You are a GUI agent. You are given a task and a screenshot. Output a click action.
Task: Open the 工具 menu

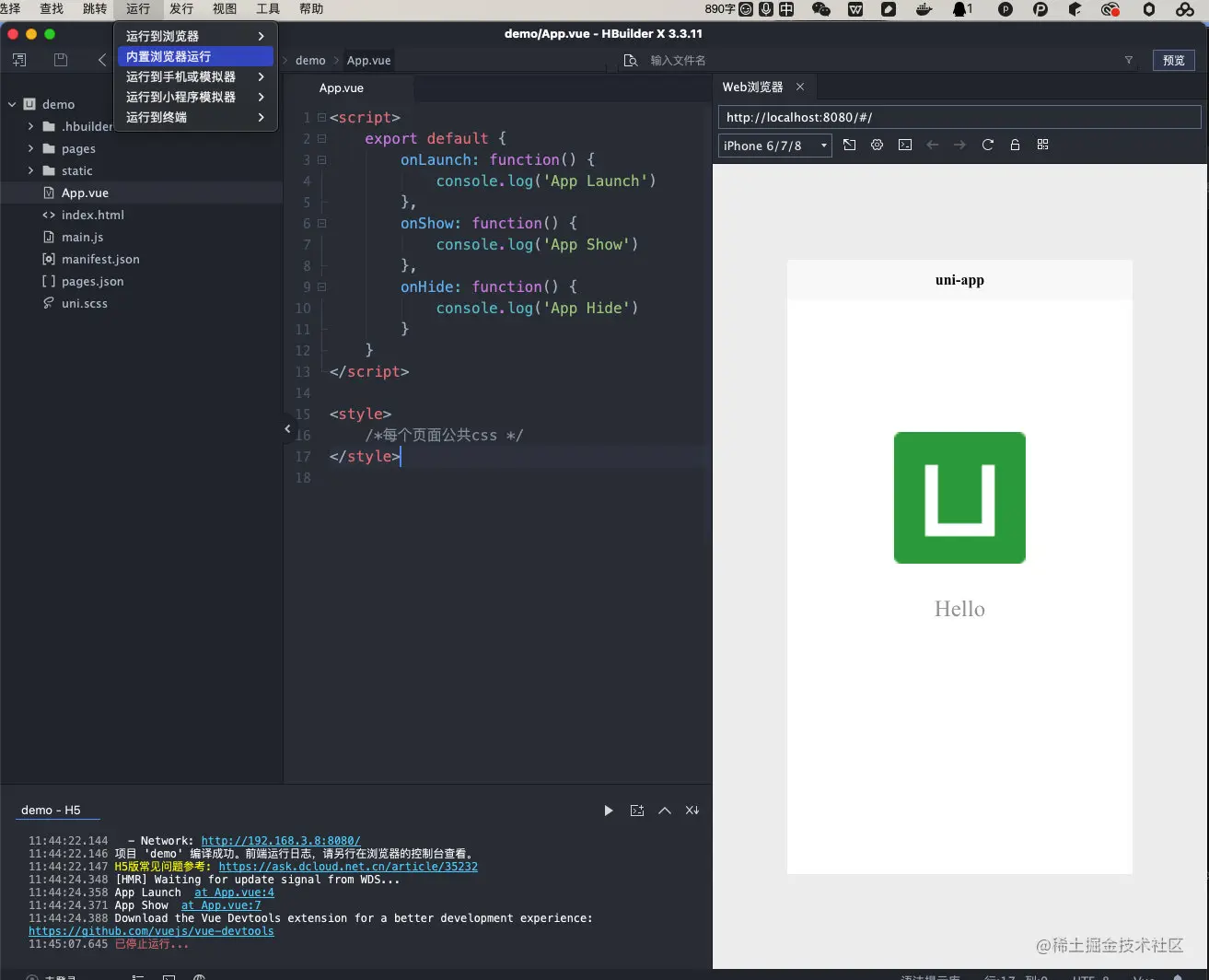(x=268, y=8)
